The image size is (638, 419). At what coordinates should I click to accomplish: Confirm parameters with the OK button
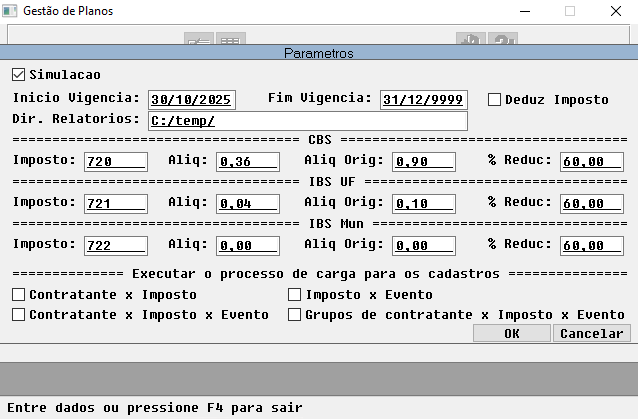click(512, 333)
